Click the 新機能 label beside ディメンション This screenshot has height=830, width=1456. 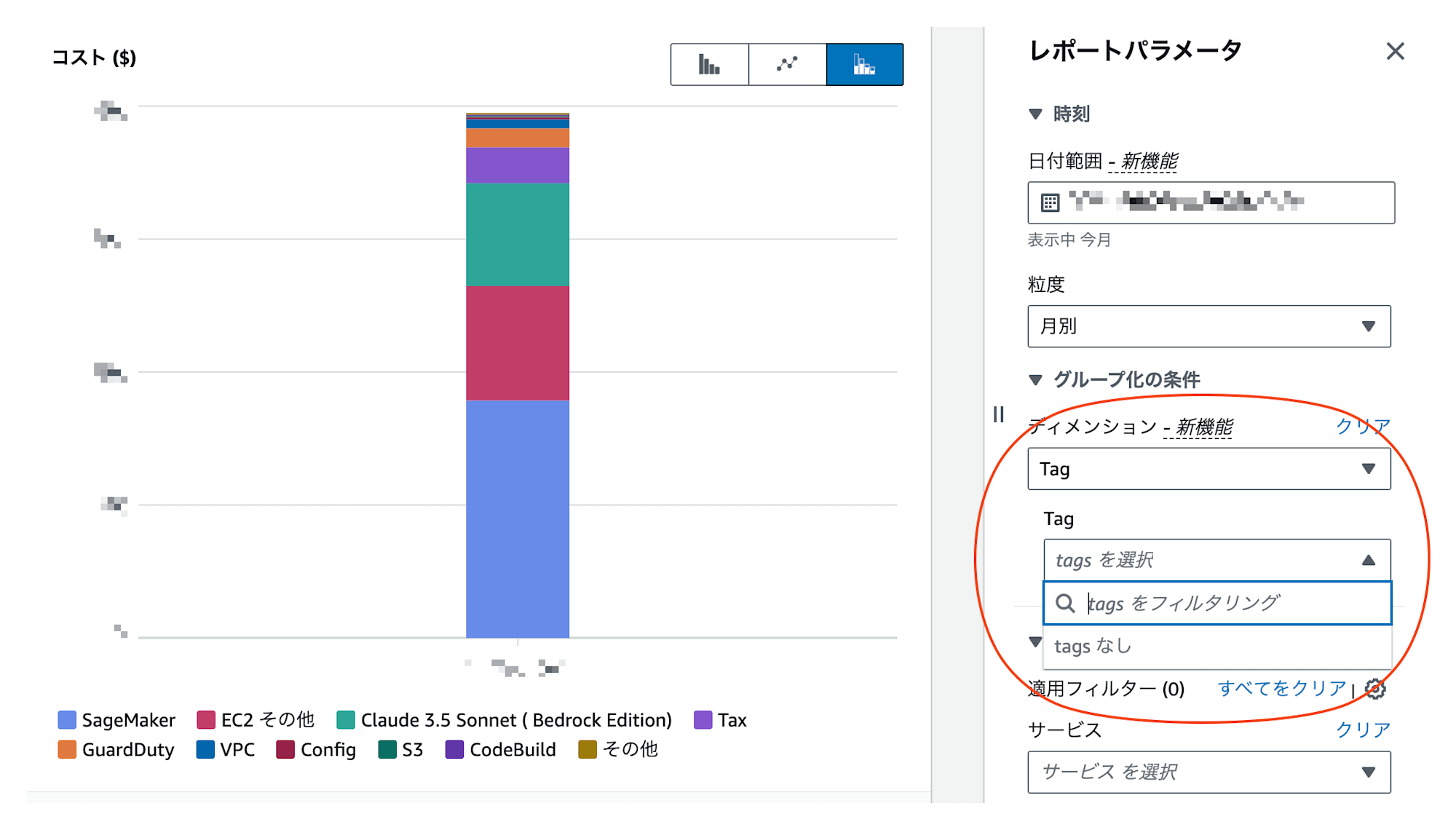(1204, 427)
